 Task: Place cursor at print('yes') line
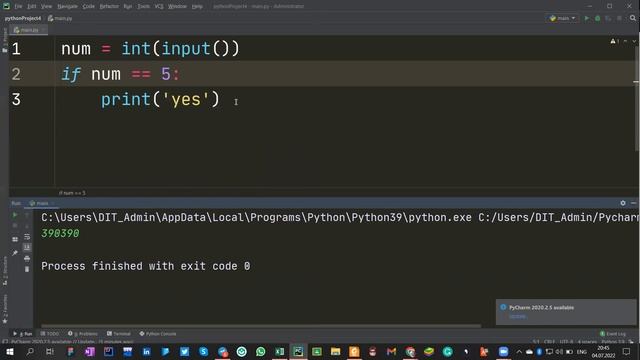[160, 99]
